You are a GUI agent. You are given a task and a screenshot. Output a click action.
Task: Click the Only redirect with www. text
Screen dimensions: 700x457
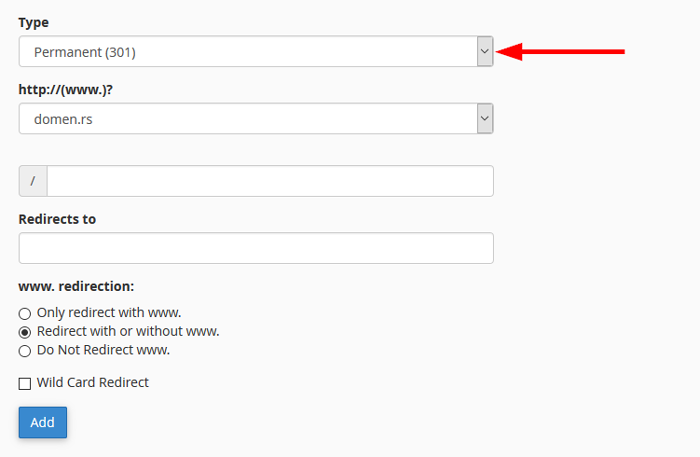109,312
